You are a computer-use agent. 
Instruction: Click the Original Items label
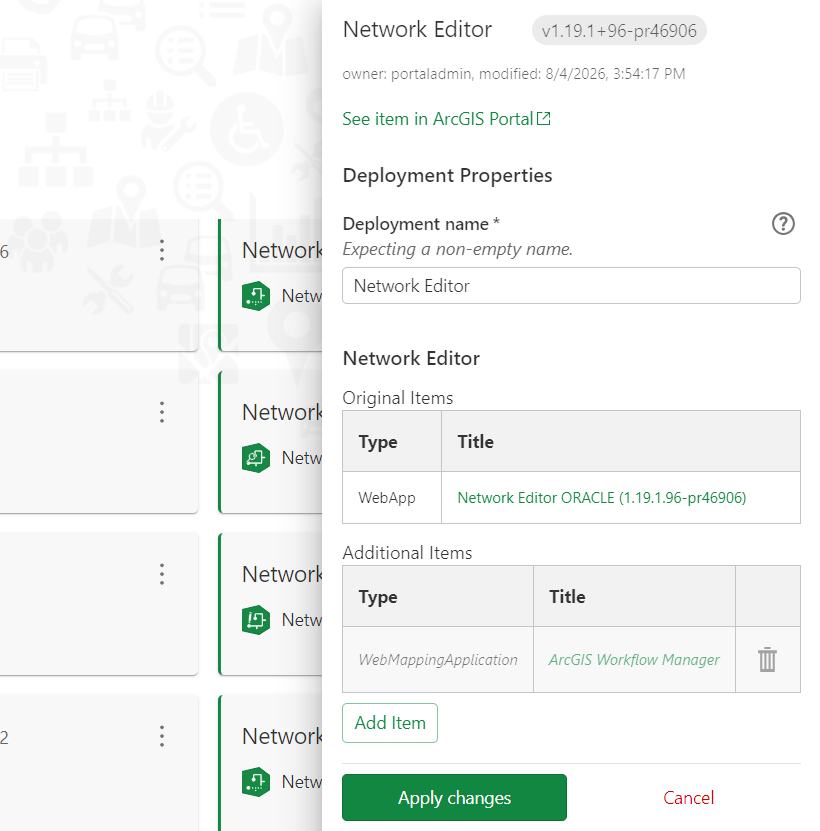398,398
